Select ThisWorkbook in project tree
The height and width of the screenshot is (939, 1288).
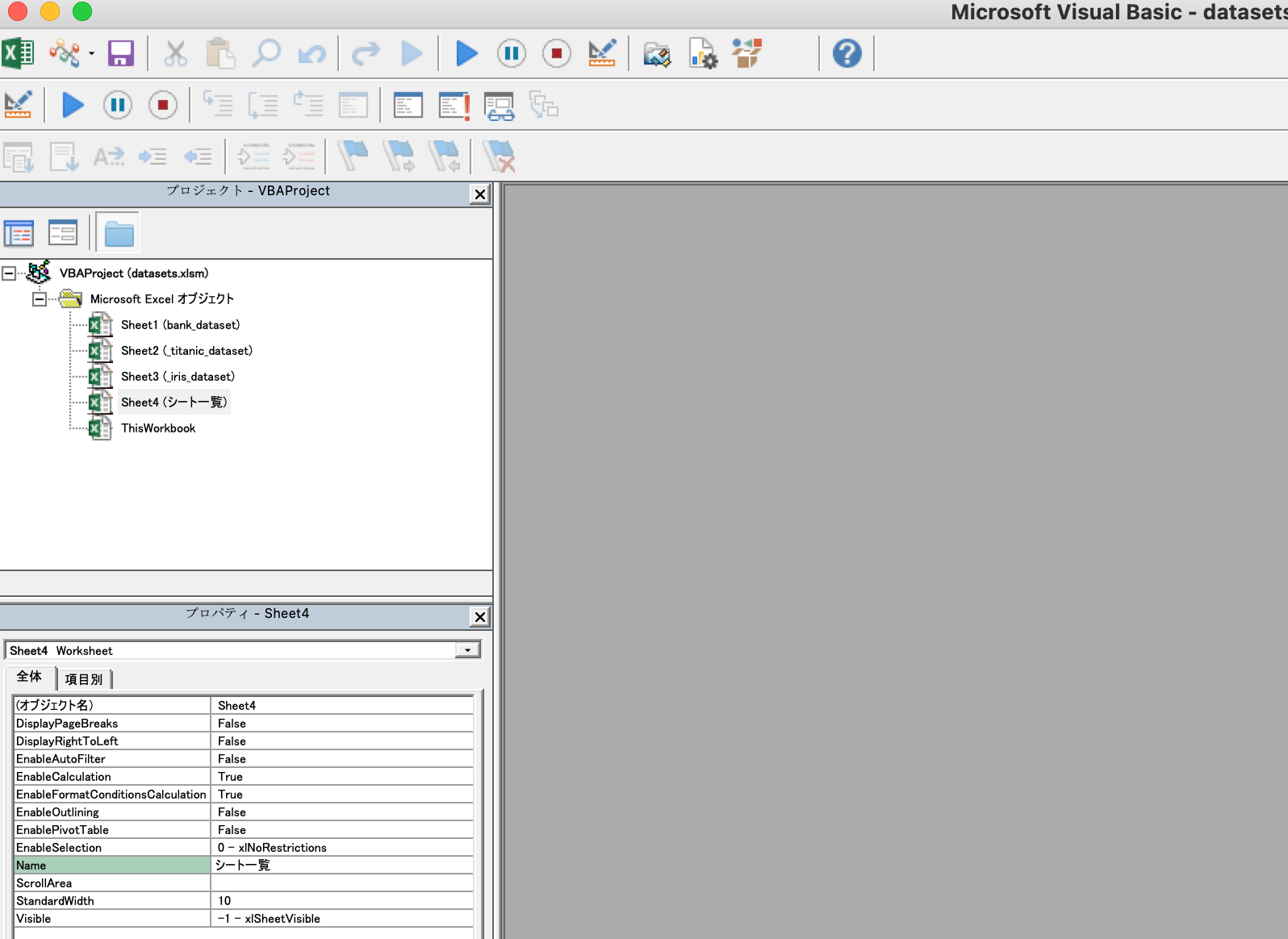tap(158, 428)
